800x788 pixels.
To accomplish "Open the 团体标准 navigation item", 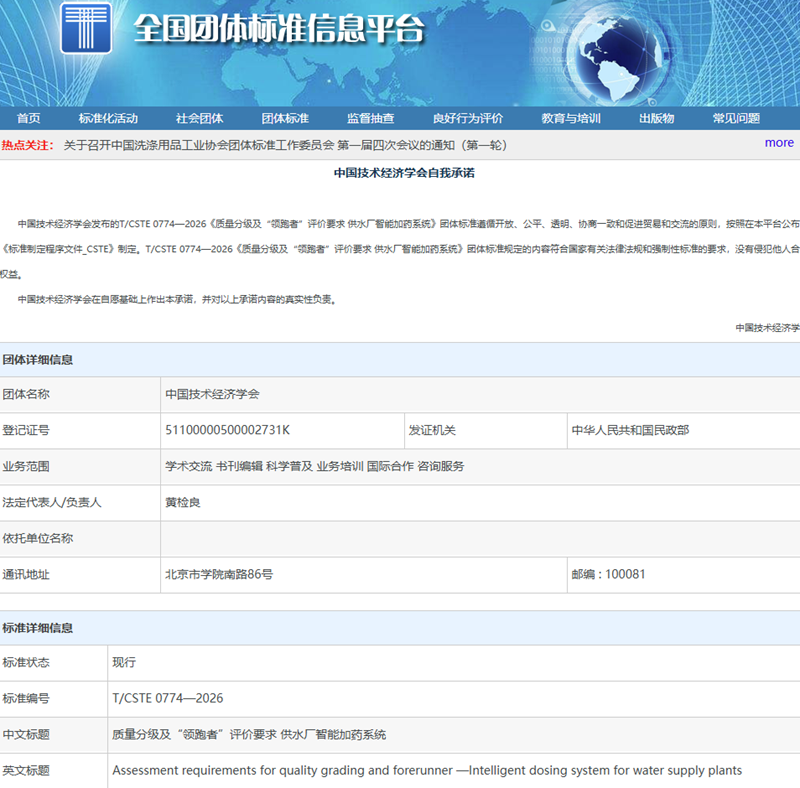I will point(285,118).
